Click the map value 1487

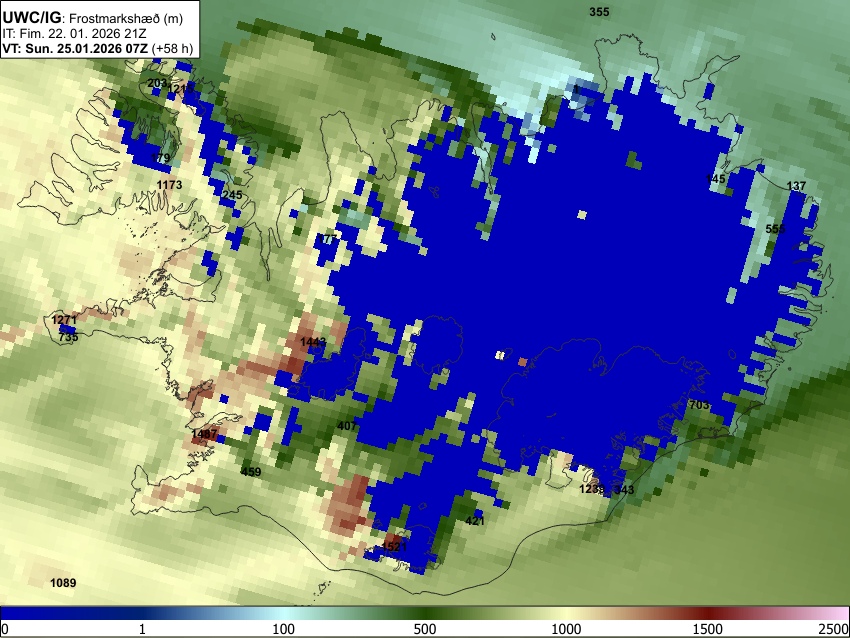pyautogui.click(x=204, y=434)
